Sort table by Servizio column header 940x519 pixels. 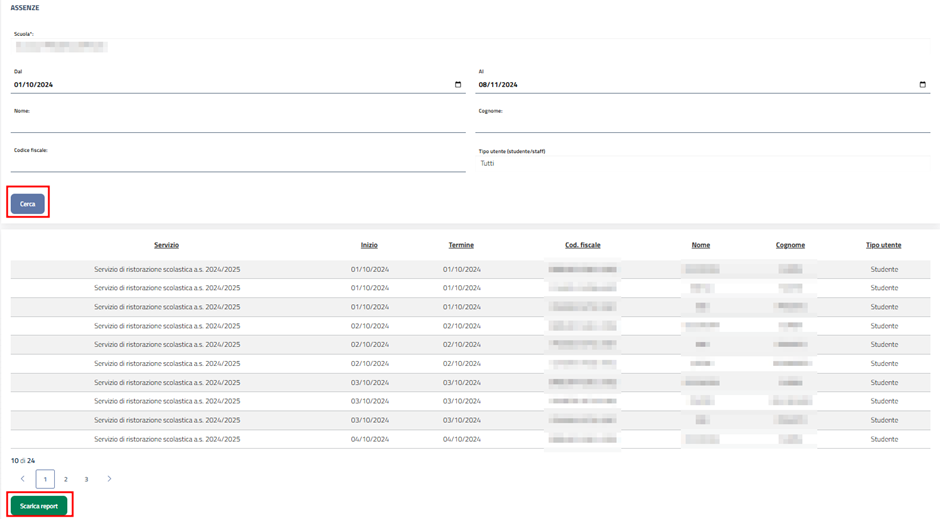pos(166,245)
